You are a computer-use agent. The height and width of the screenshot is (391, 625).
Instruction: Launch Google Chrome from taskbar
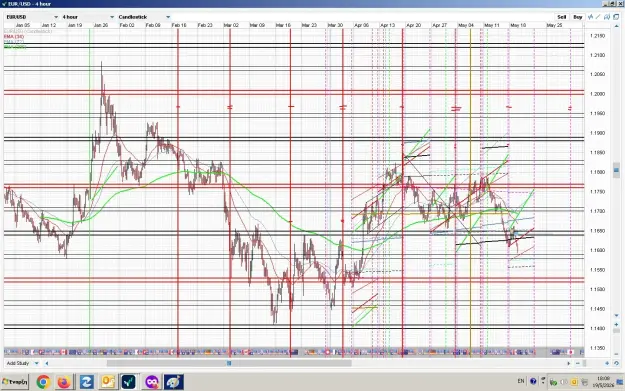pyautogui.click(x=43, y=382)
